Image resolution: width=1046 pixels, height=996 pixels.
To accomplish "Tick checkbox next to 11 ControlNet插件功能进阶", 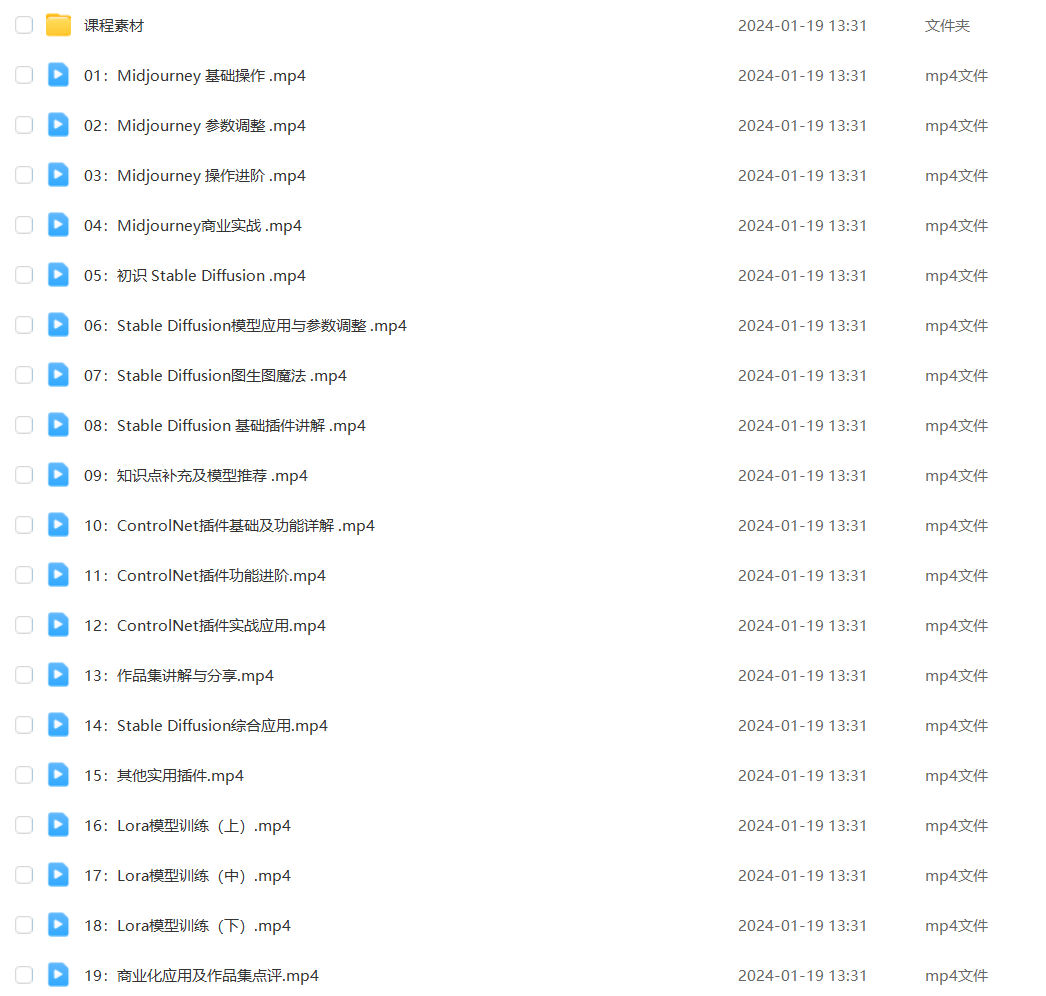I will (x=24, y=575).
